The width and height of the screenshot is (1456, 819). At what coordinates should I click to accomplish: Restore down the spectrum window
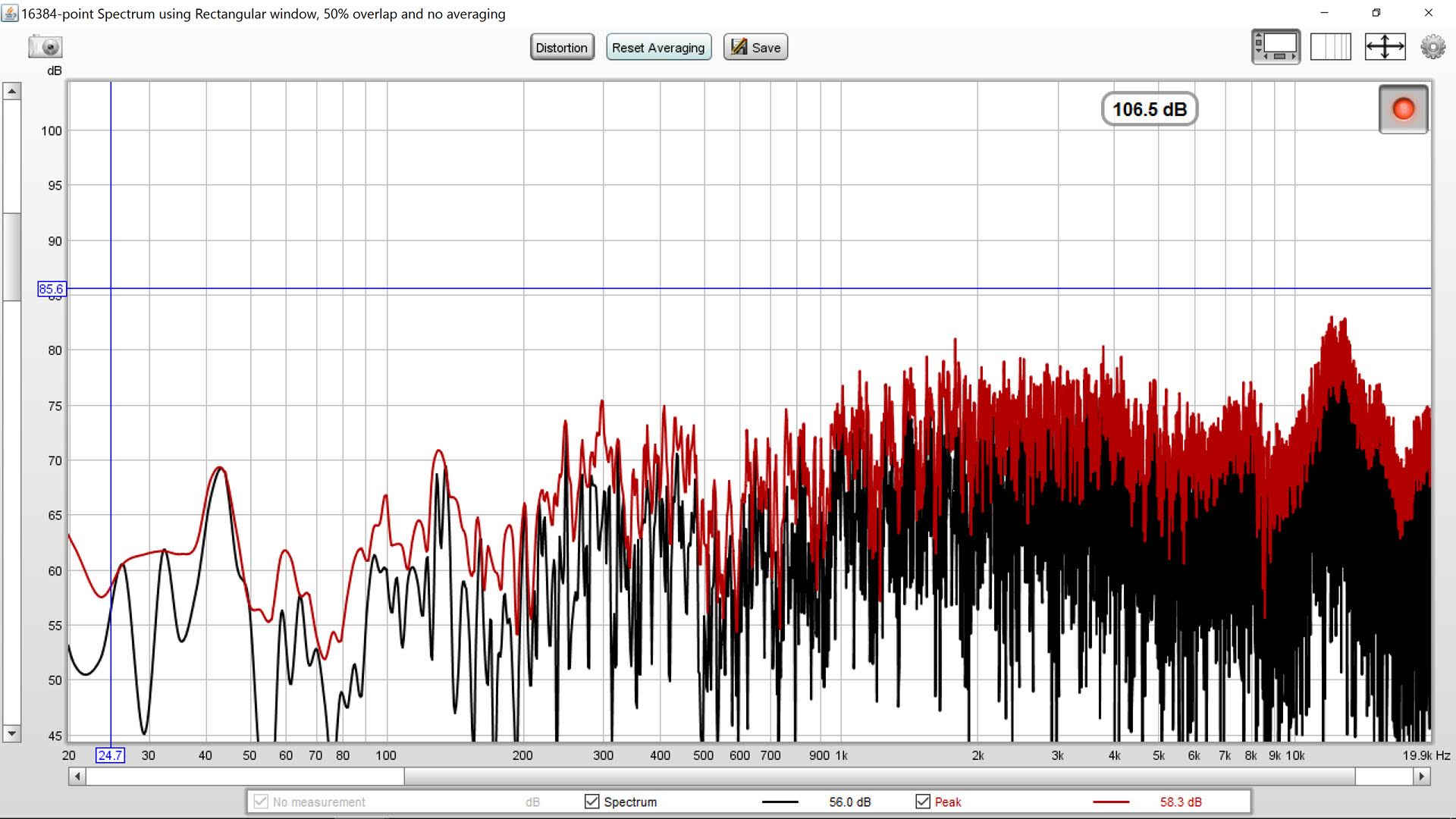click(1376, 13)
